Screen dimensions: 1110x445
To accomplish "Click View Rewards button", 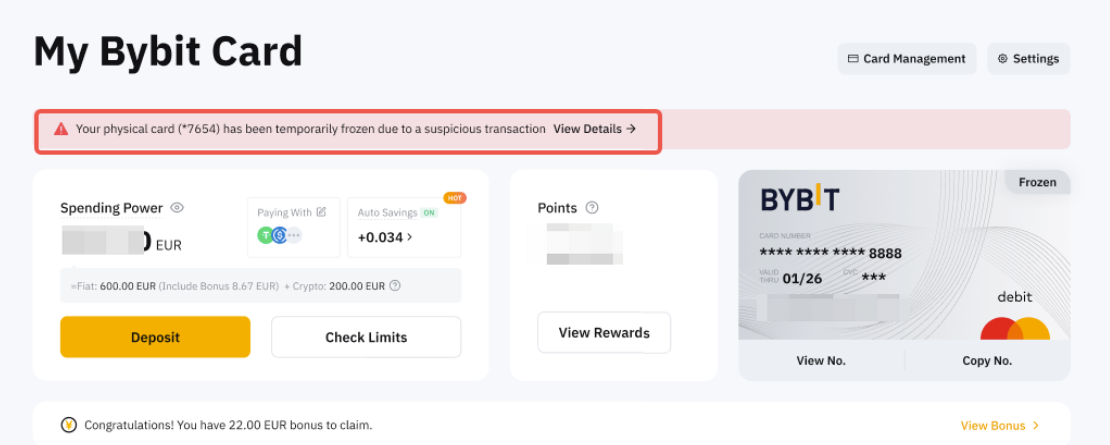I will [x=604, y=333].
